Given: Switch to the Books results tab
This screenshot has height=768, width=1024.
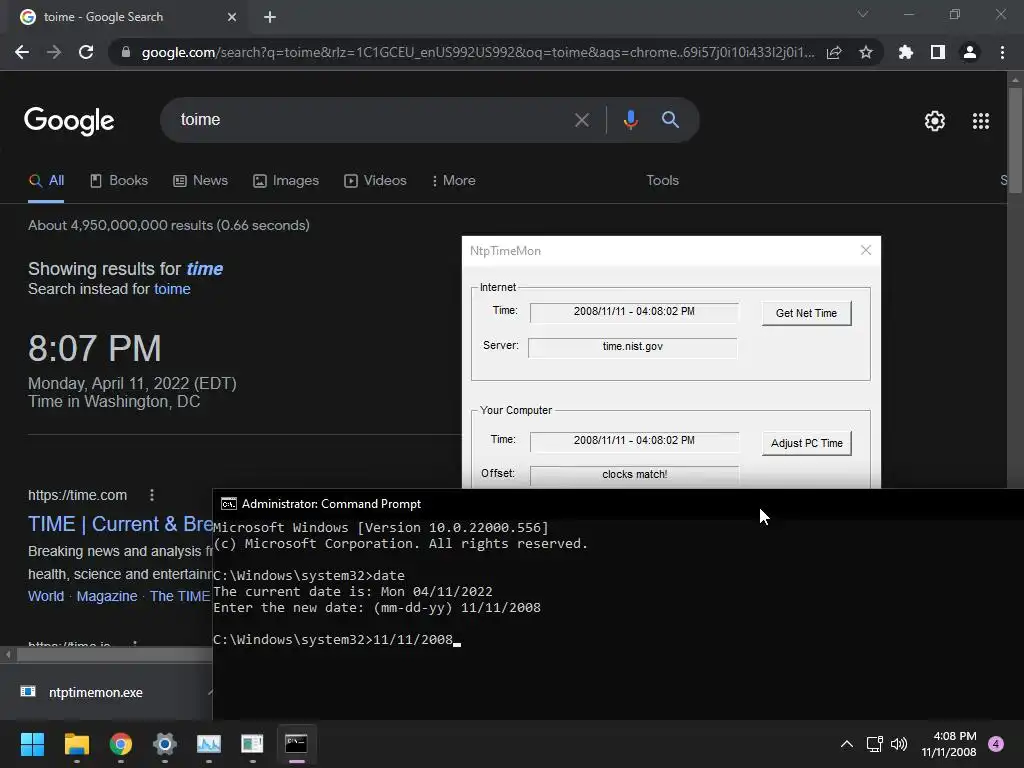Looking at the screenshot, I should (119, 181).
